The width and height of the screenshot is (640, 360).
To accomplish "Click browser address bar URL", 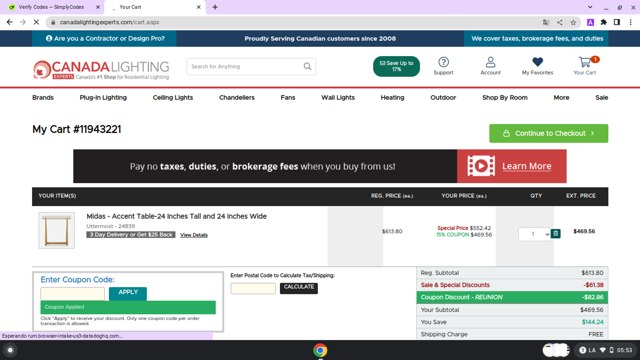I will click(109, 22).
